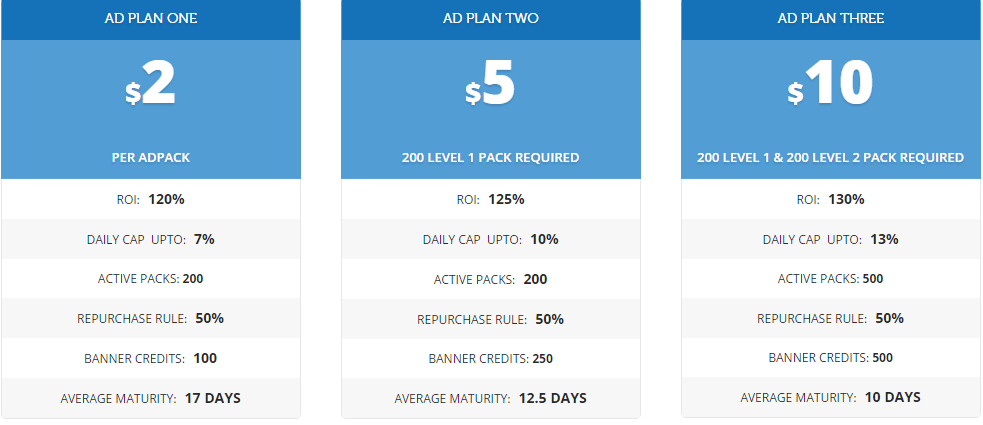
Task: Click Active Packs 500 in plan three
Action: point(830,279)
